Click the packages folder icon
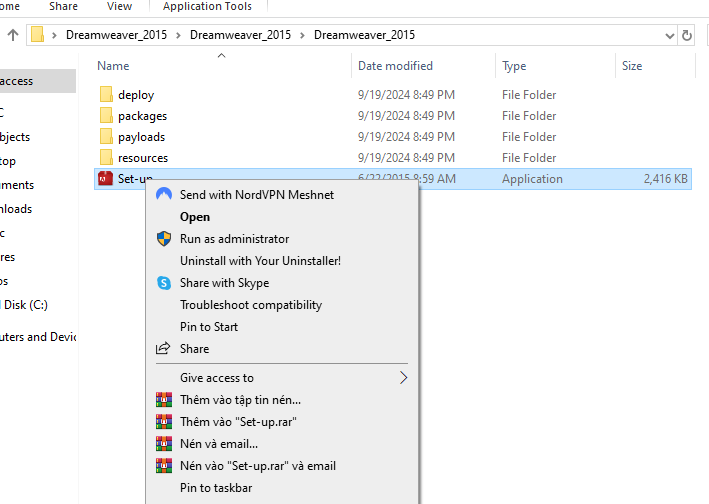Viewport: 709px width, 504px height. point(106,115)
